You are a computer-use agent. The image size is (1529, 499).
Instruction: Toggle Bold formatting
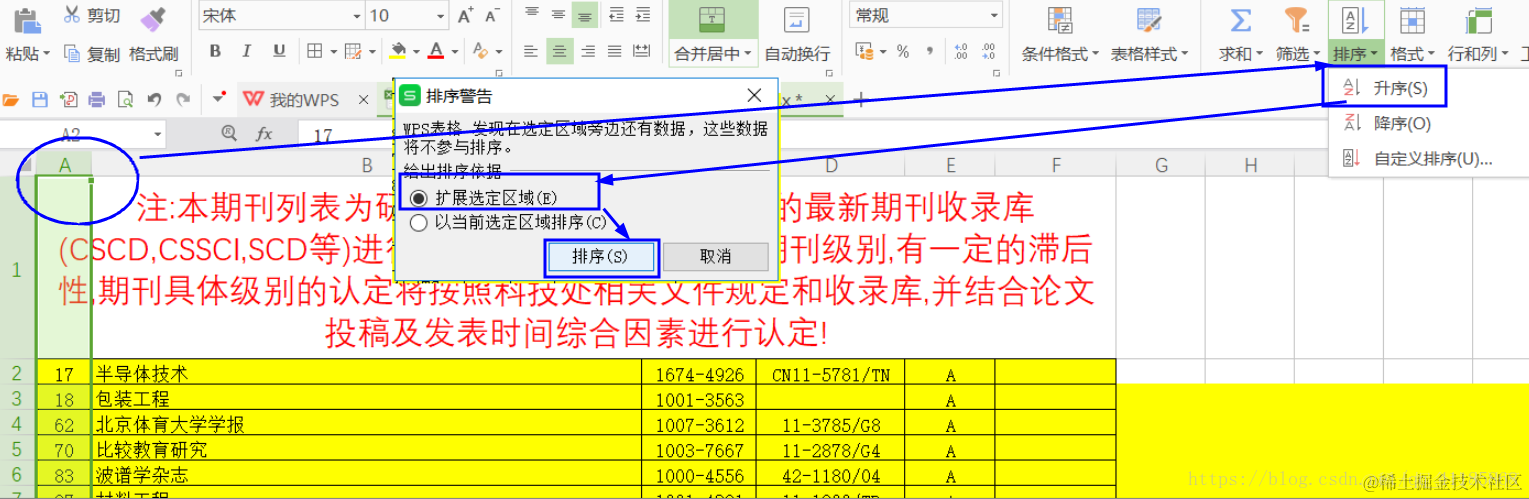pos(215,51)
